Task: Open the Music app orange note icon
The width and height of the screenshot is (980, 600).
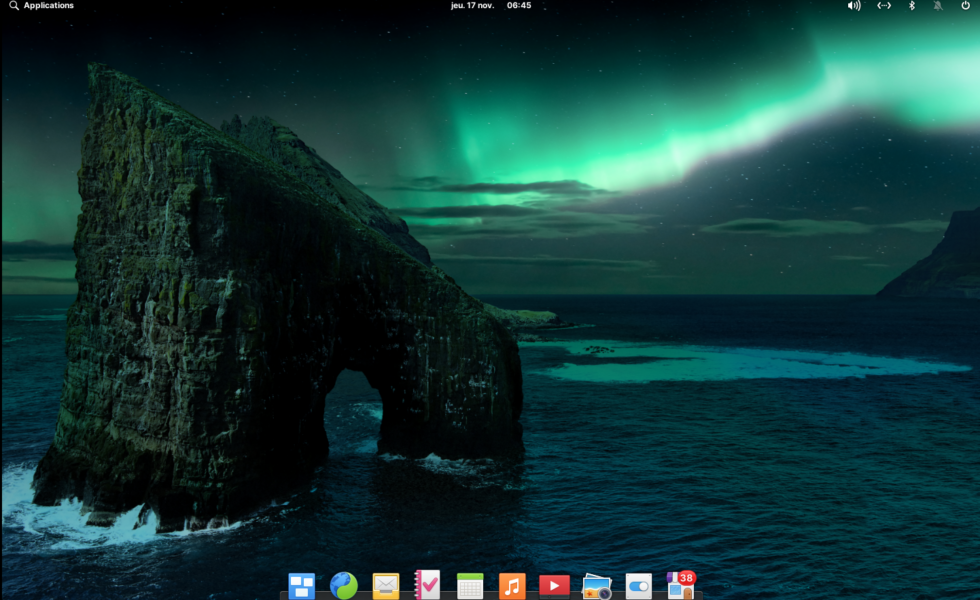Action: (x=512, y=586)
